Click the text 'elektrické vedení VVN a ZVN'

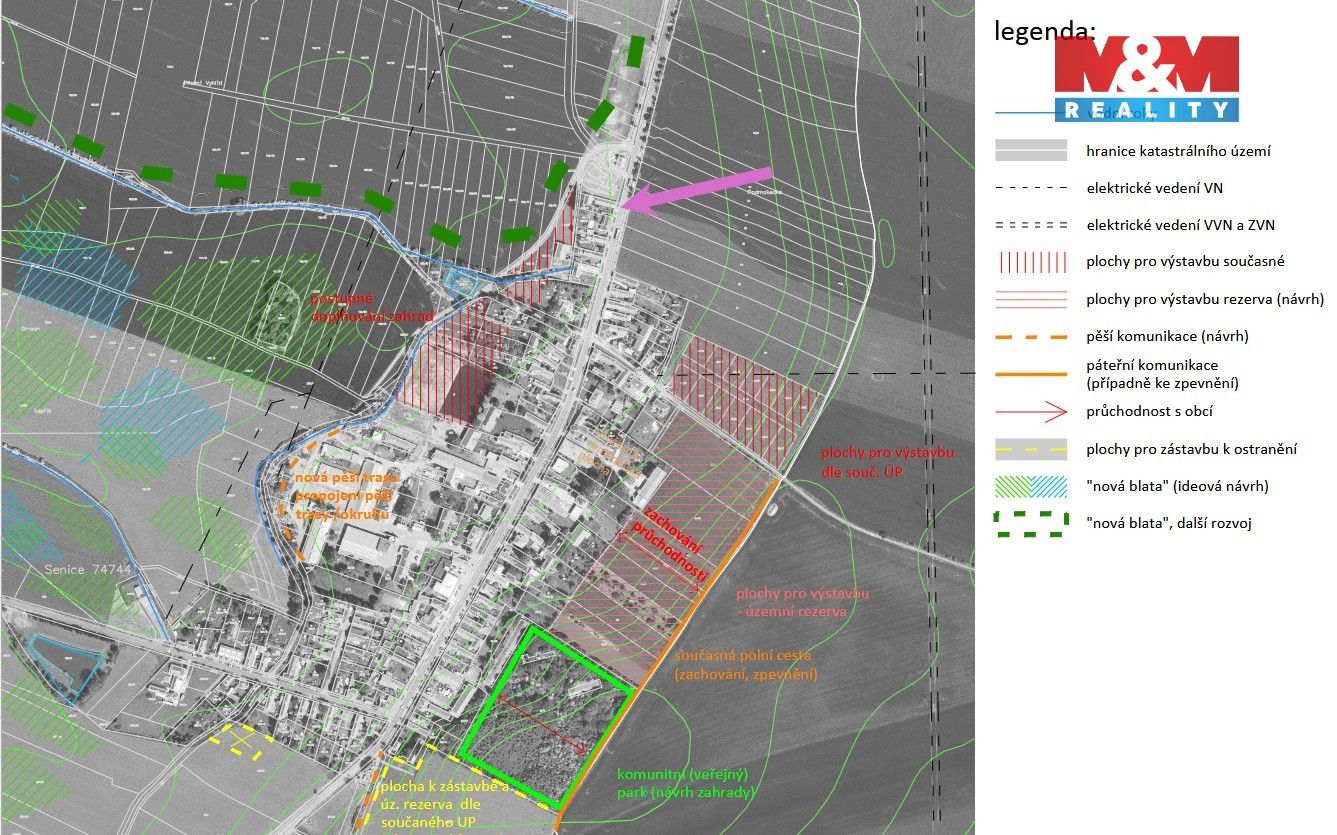pyautogui.click(x=1181, y=225)
